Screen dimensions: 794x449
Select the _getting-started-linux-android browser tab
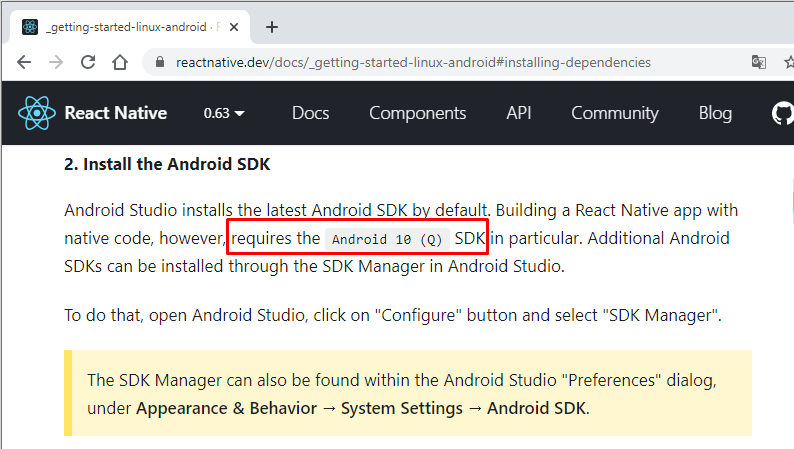130,27
